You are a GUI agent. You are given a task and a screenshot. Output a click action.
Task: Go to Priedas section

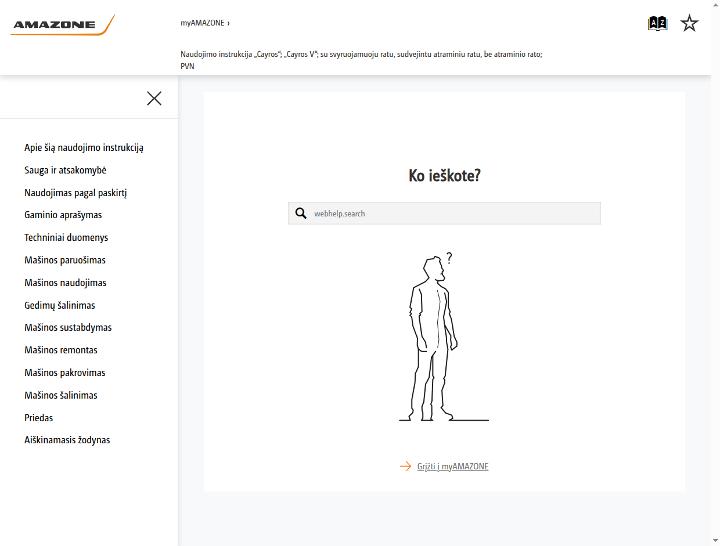[39, 417]
